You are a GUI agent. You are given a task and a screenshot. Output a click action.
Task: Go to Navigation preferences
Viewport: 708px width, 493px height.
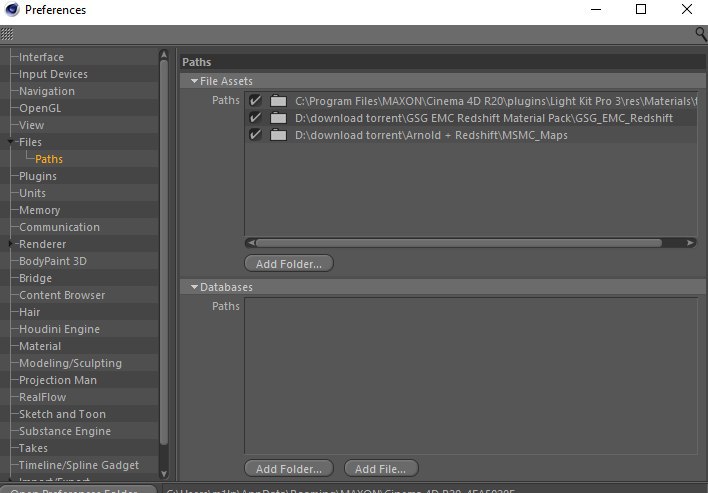coord(47,91)
